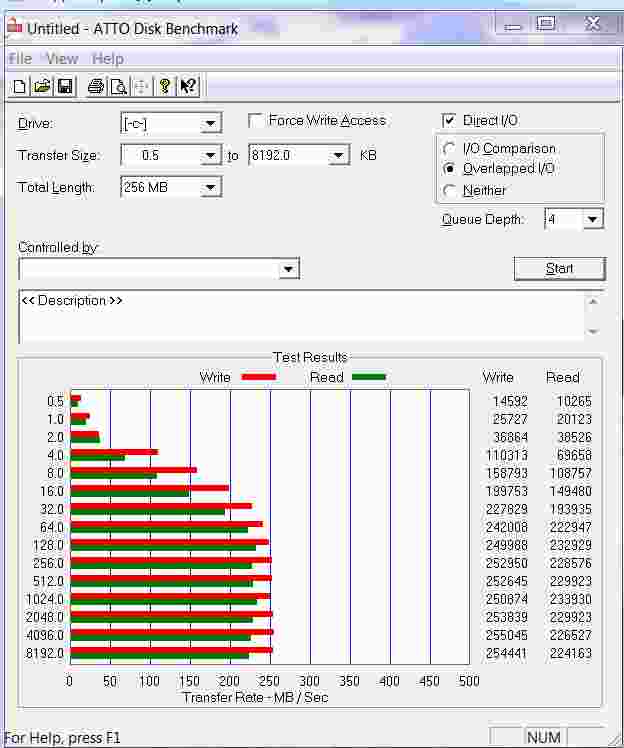Viewport: 624px width, 748px height.
Task: Click the Read column header
Action: coord(562,377)
